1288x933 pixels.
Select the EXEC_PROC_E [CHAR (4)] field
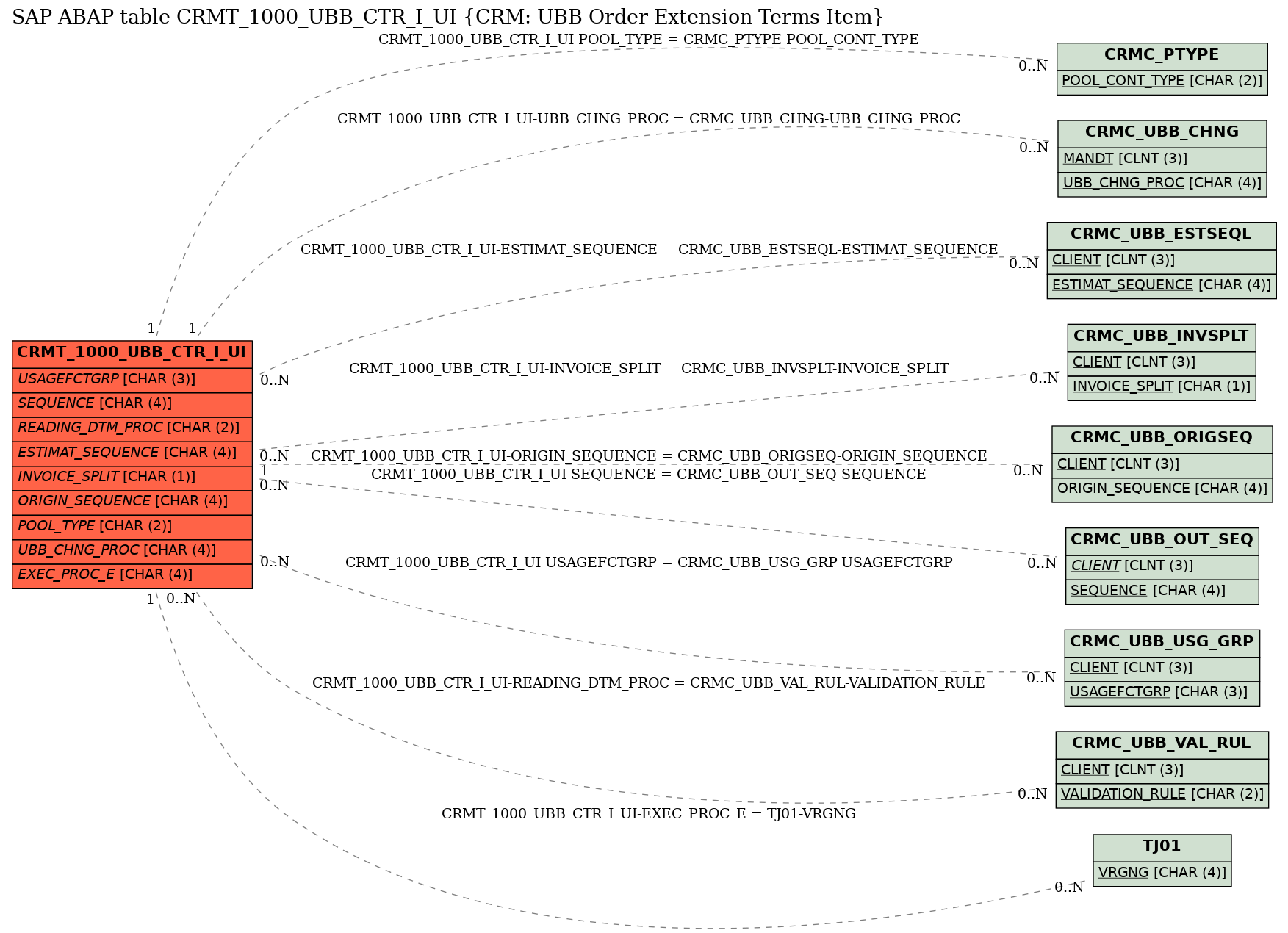(x=132, y=575)
